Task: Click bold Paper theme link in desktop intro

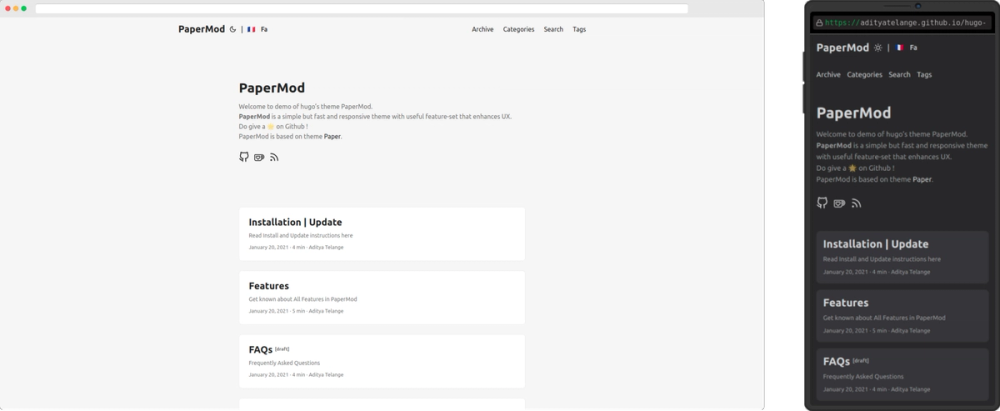Action: click(332, 137)
